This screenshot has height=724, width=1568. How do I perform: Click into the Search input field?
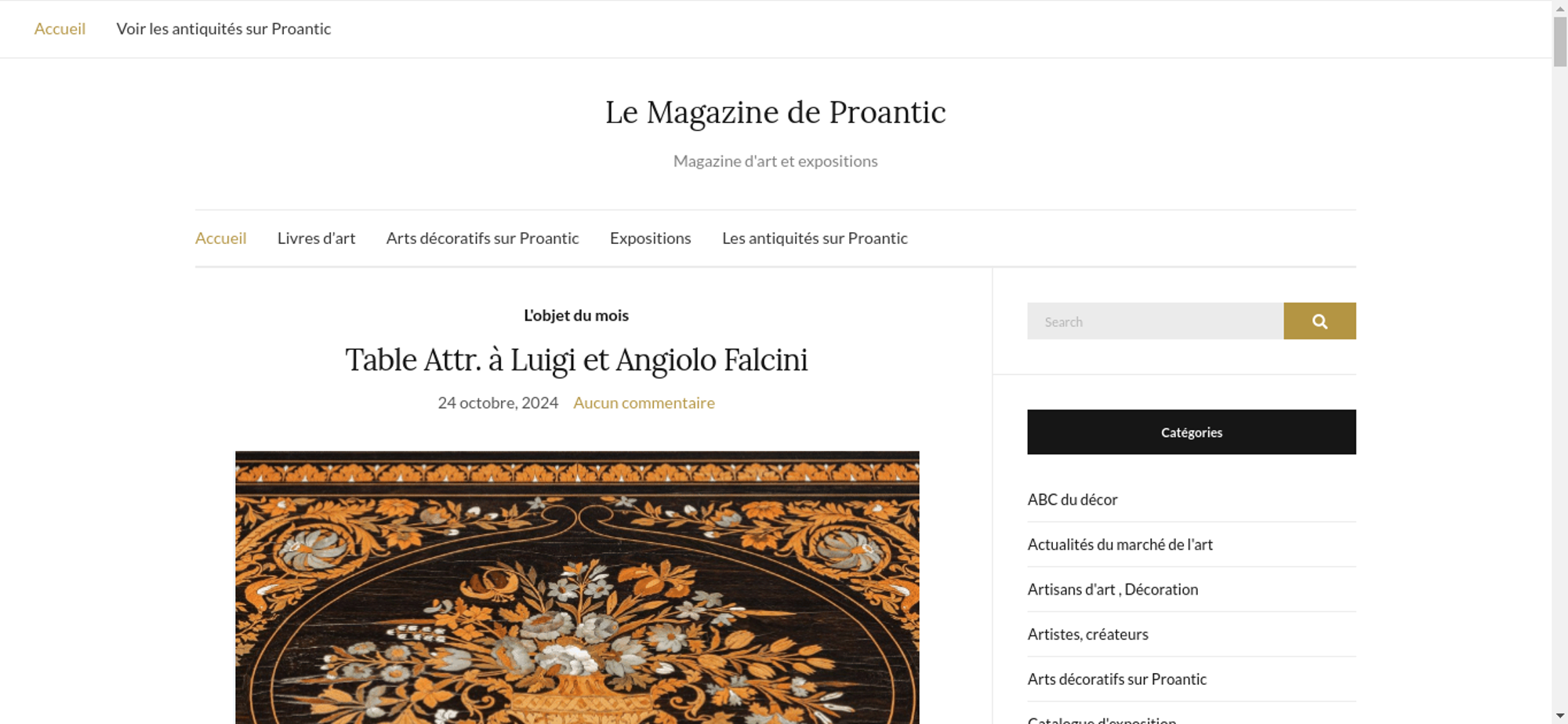tap(1156, 321)
